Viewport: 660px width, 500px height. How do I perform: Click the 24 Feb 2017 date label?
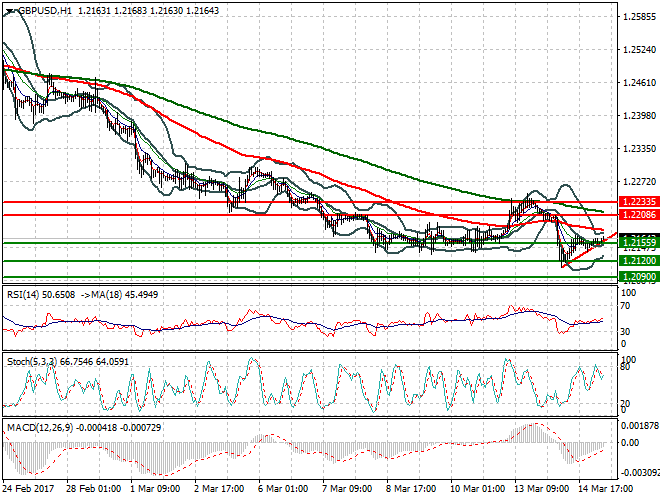point(27,490)
